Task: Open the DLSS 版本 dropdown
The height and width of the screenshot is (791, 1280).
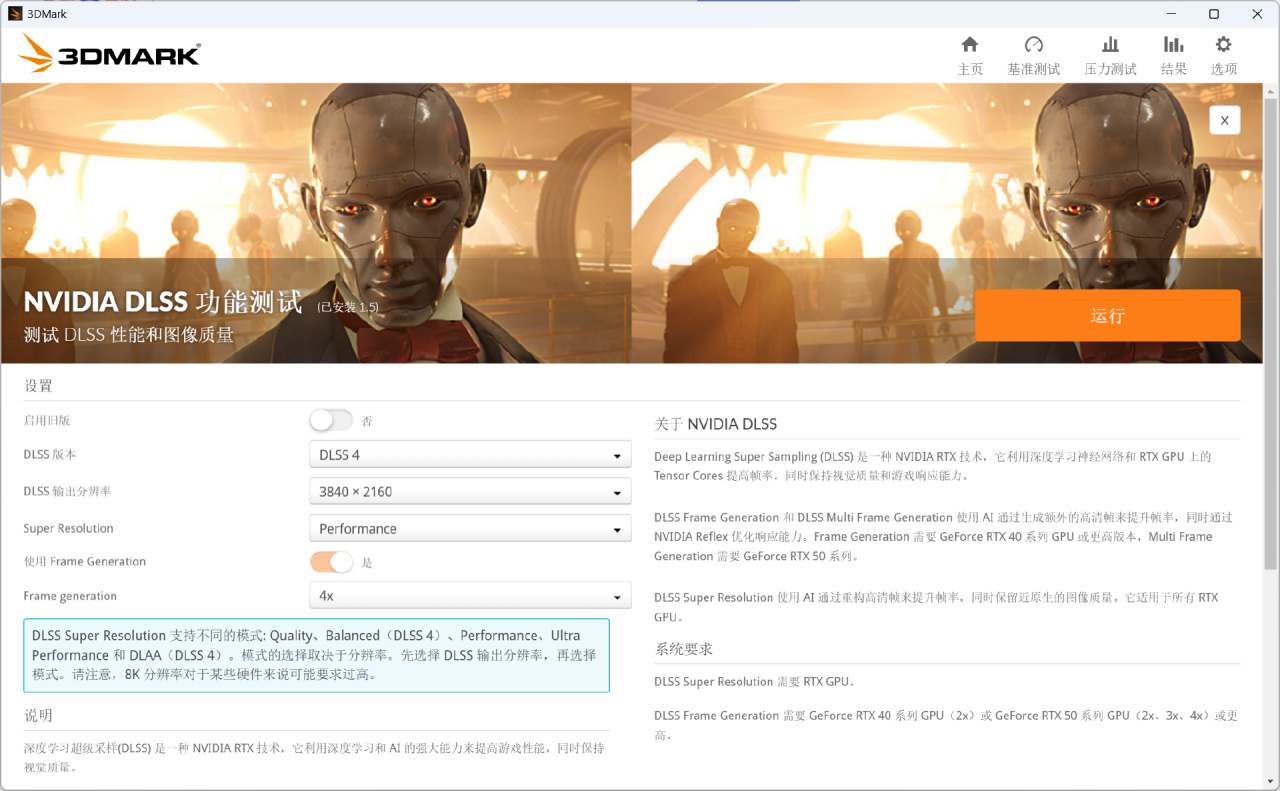Action: point(470,455)
